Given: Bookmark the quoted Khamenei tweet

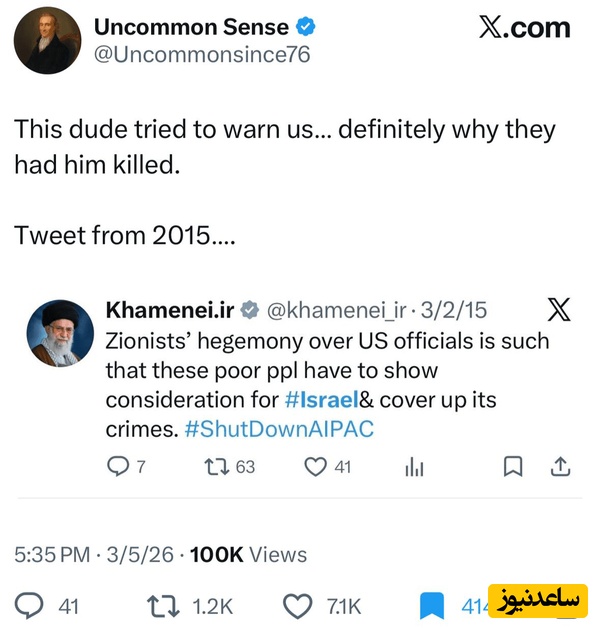Looking at the screenshot, I should coord(511,466).
